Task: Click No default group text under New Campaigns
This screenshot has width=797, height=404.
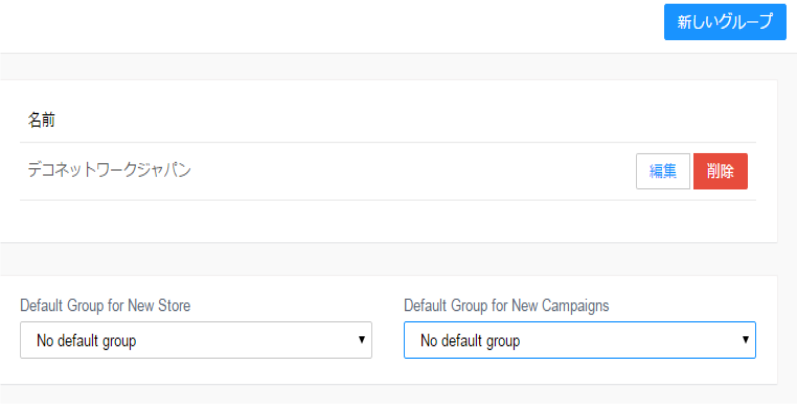Action: [x=470, y=340]
